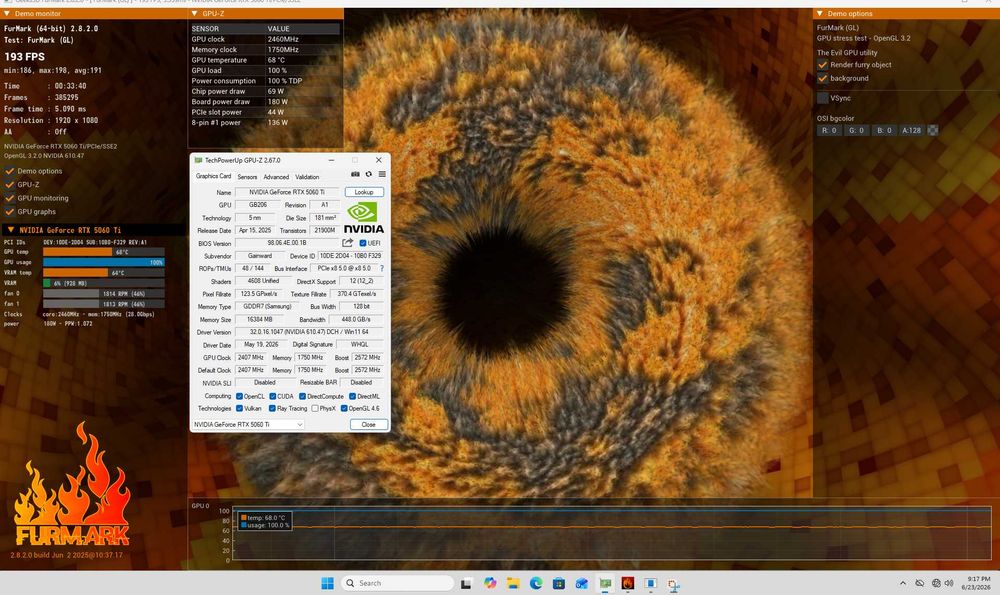This screenshot has width=1000, height=595.
Task: Toggle the GPU graphs checkbox
Action: point(10,212)
